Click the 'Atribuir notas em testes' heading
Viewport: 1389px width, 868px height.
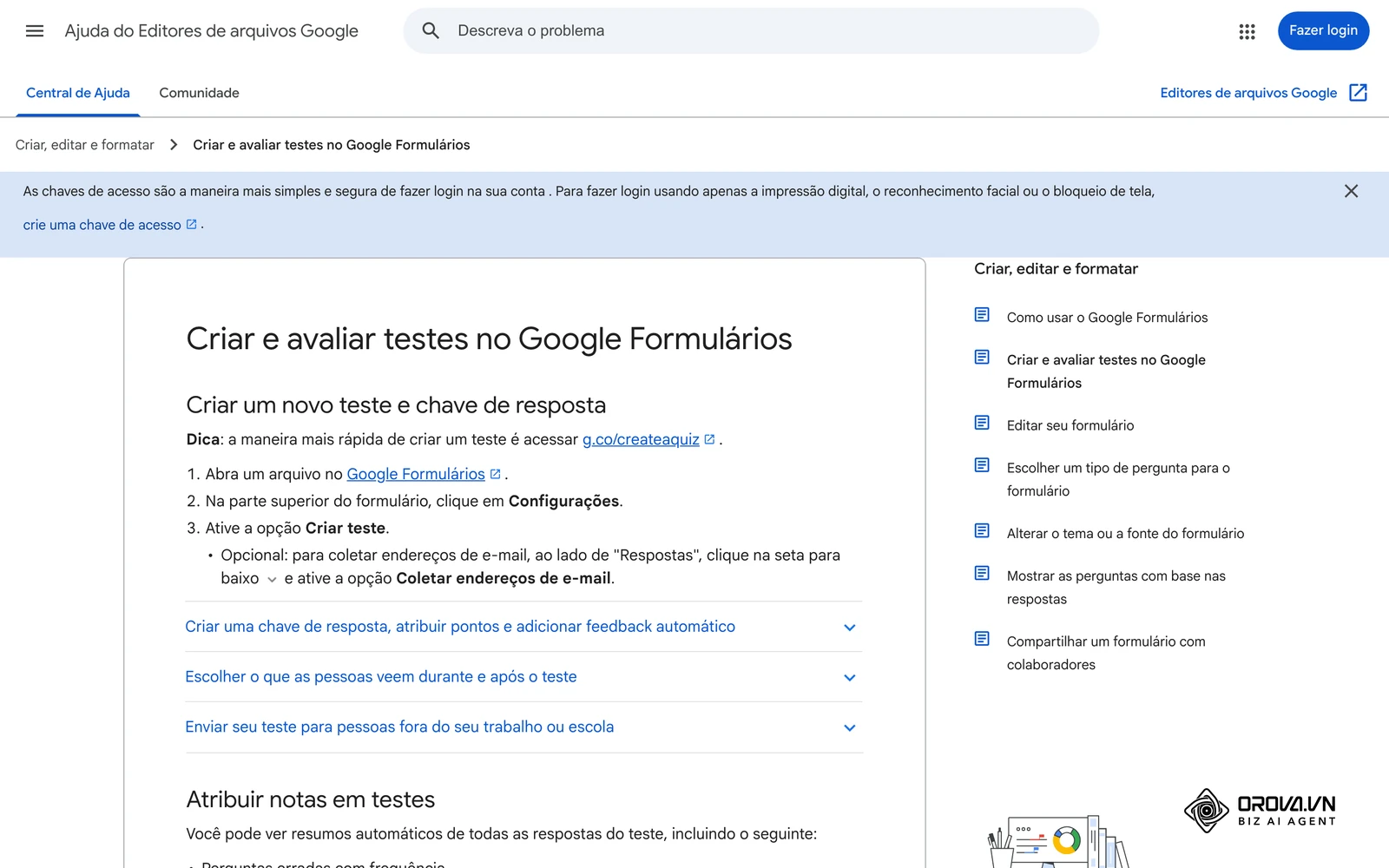(311, 799)
